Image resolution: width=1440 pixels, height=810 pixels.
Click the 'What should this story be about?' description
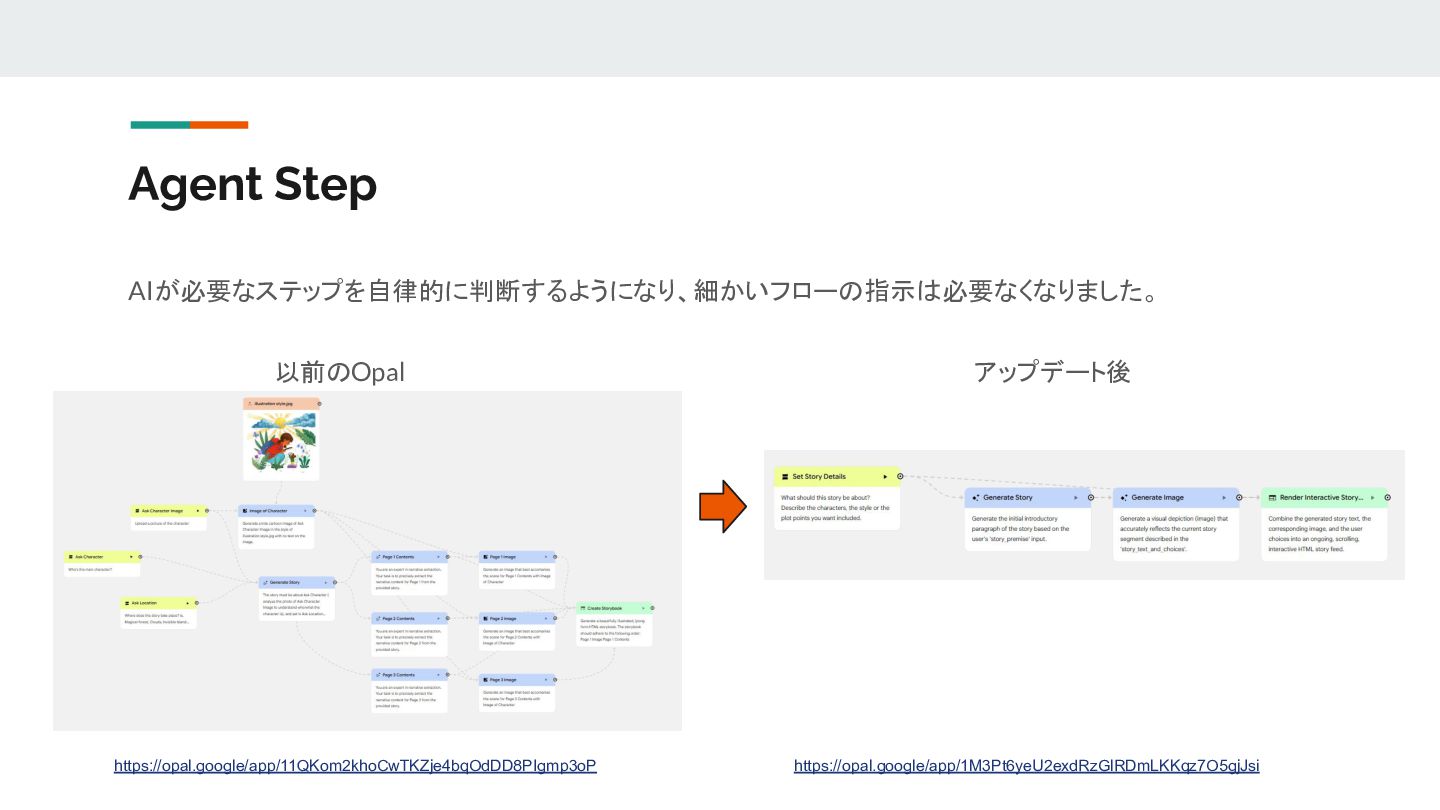pyautogui.click(x=835, y=508)
